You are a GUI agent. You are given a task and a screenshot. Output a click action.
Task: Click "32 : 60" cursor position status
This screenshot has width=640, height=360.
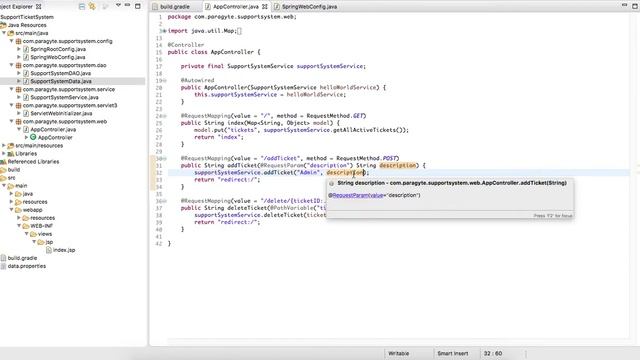point(493,353)
